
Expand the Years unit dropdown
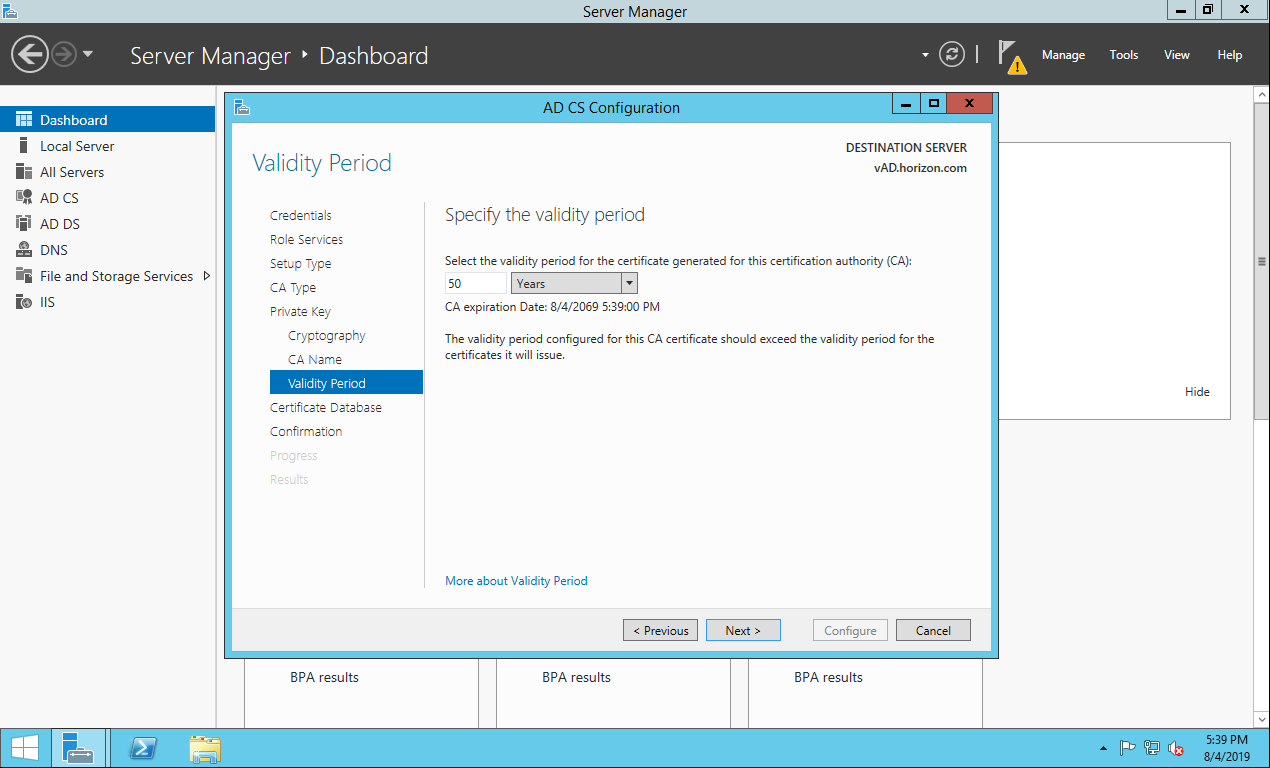pos(629,284)
